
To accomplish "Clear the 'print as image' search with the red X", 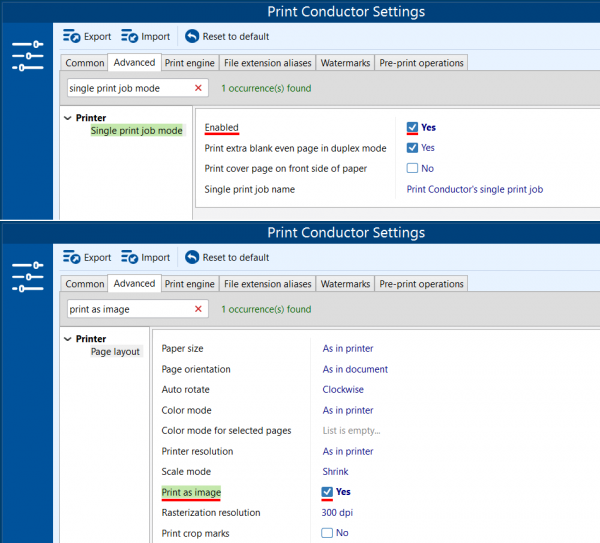I will (x=198, y=309).
